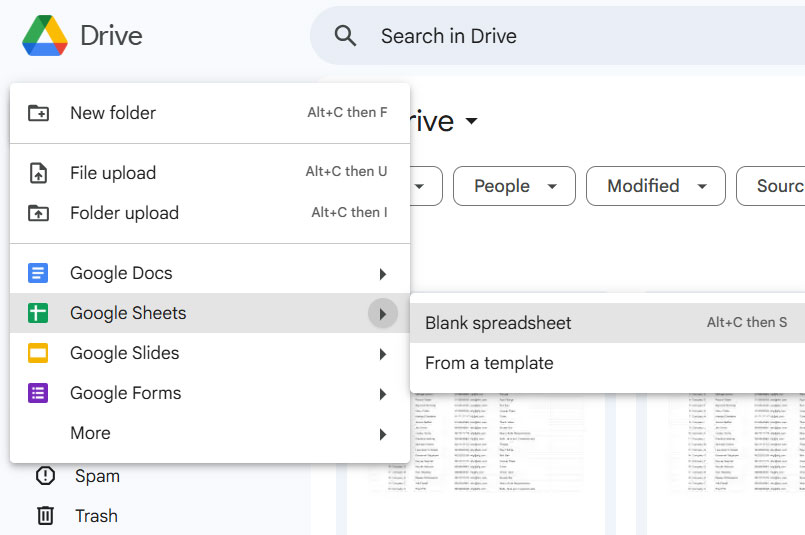
Task: Click the 'Alt+C then S' shortcut text
Action: pos(746,322)
